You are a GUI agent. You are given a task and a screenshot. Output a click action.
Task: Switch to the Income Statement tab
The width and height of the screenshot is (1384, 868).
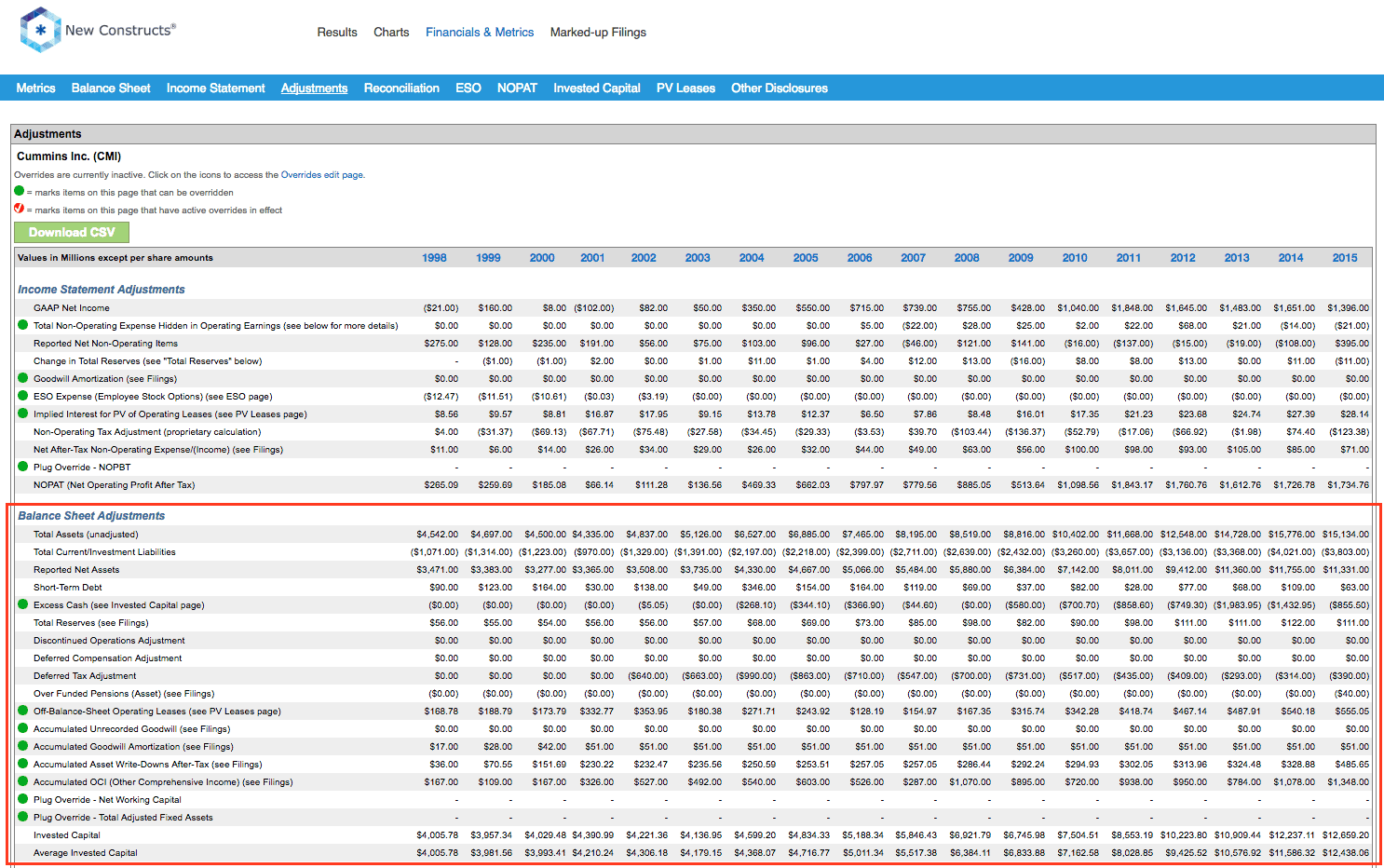coord(215,88)
